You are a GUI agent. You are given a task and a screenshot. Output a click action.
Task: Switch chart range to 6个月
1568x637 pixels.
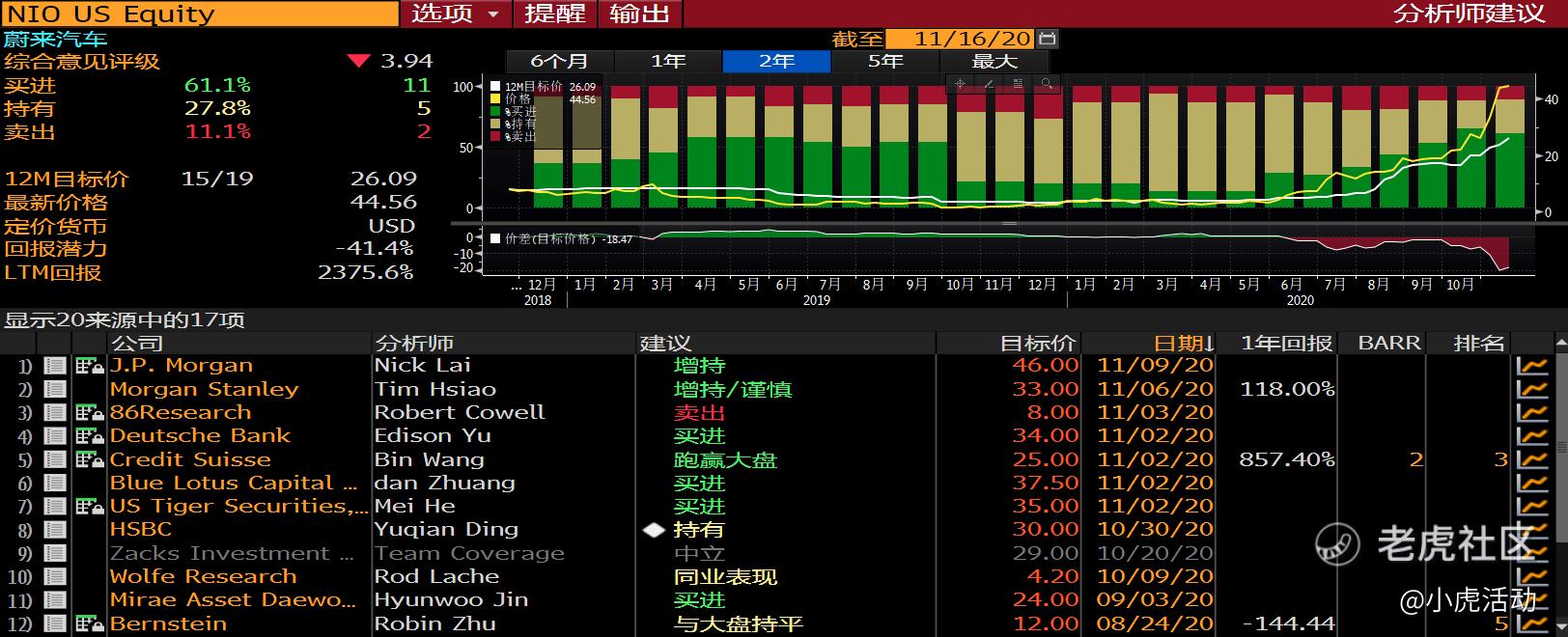point(559,61)
